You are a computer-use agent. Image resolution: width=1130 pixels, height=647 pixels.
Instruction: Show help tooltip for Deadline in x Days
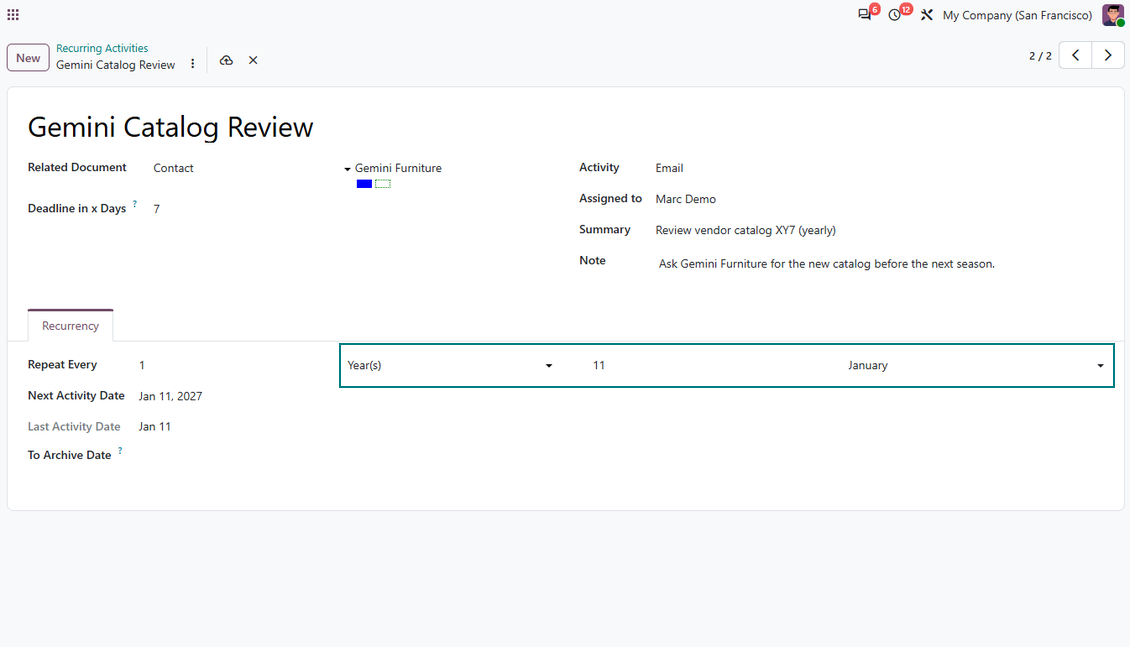(135, 204)
